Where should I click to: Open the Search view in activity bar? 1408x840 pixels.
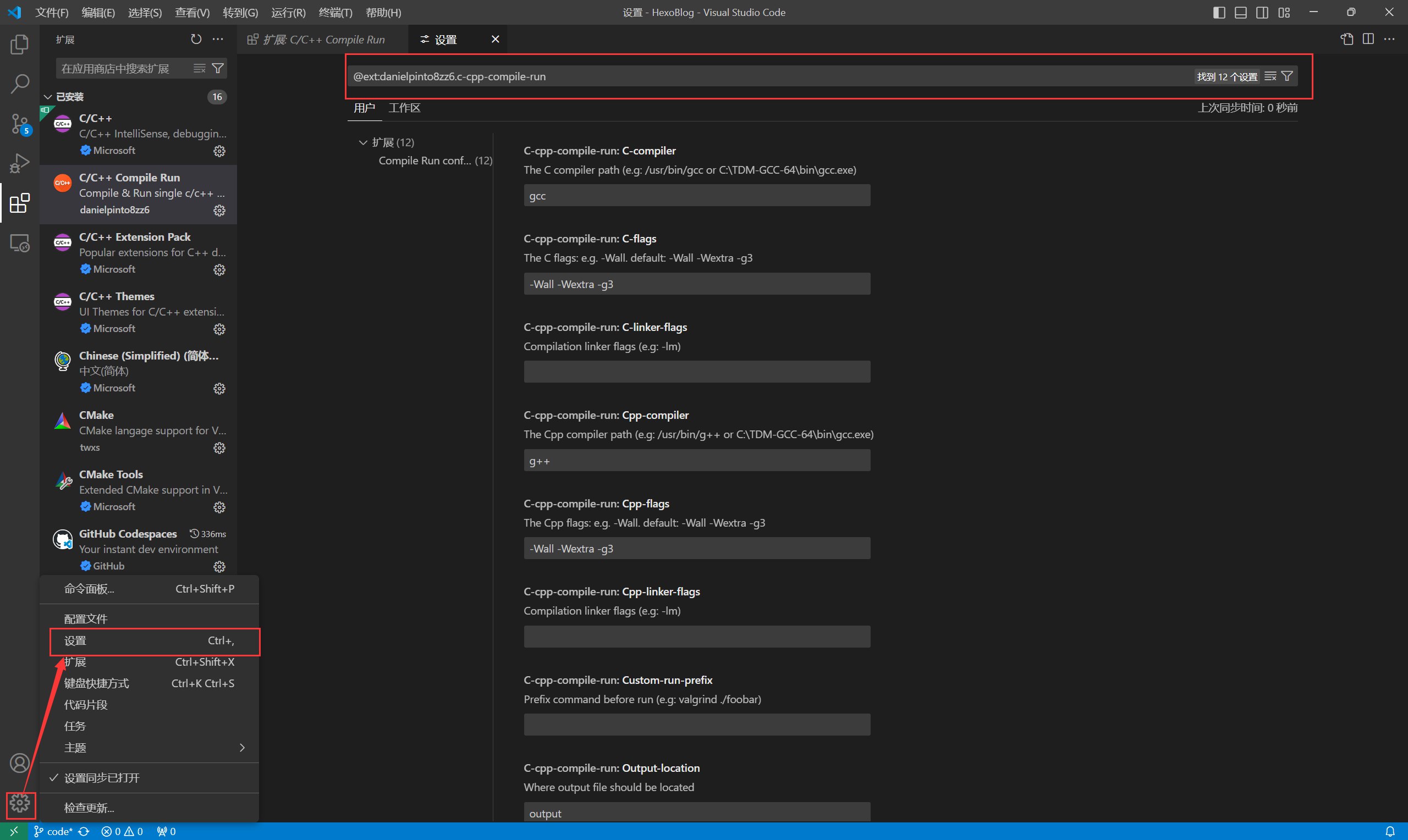pyautogui.click(x=19, y=84)
